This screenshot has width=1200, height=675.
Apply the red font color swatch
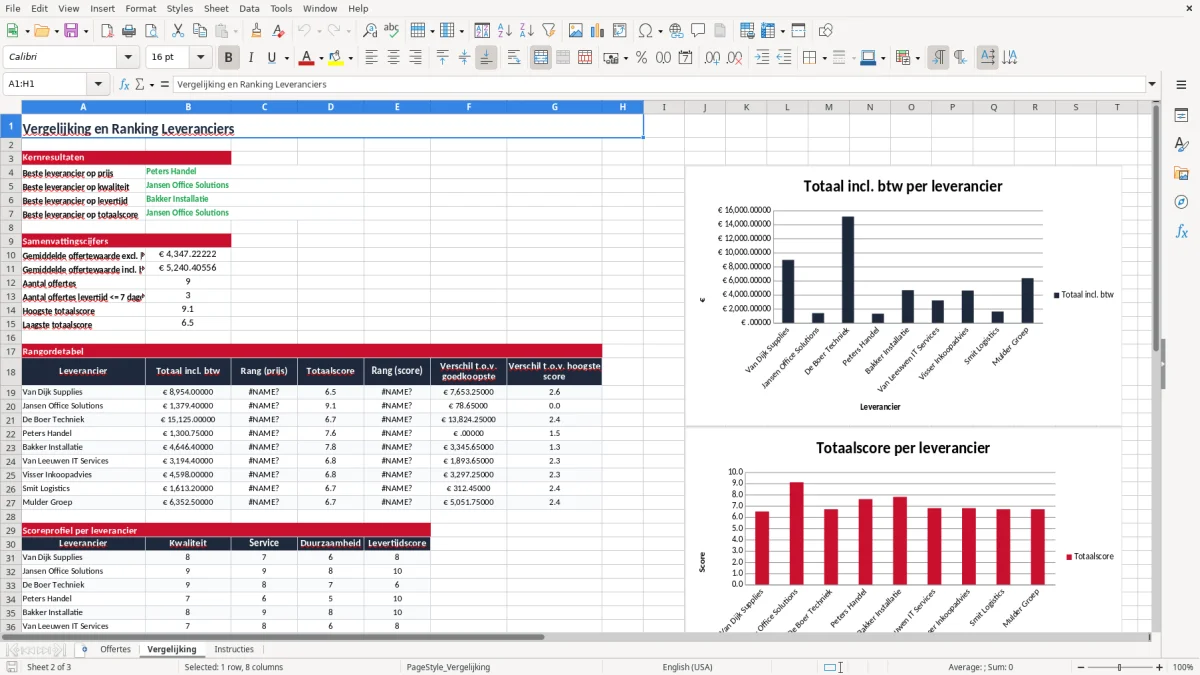point(306,58)
